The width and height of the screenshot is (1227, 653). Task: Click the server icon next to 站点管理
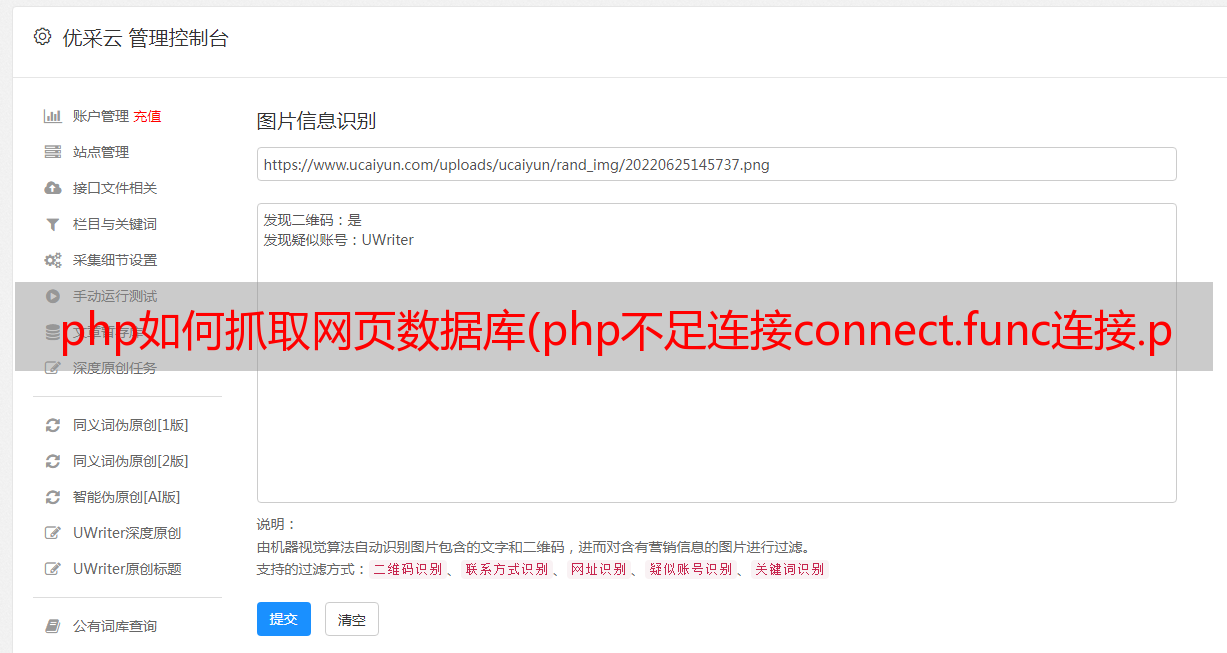(53, 152)
